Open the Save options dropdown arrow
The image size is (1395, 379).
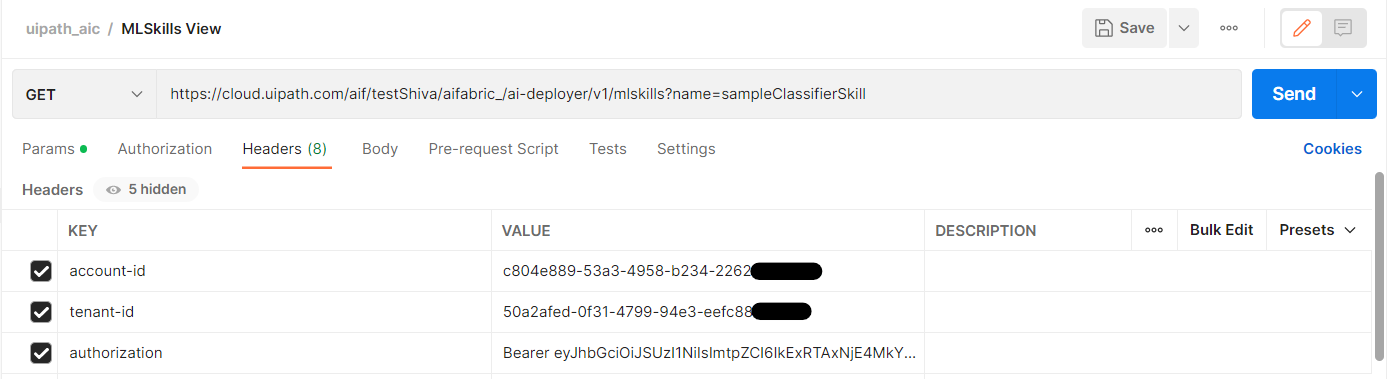(x=1183, y=28)
